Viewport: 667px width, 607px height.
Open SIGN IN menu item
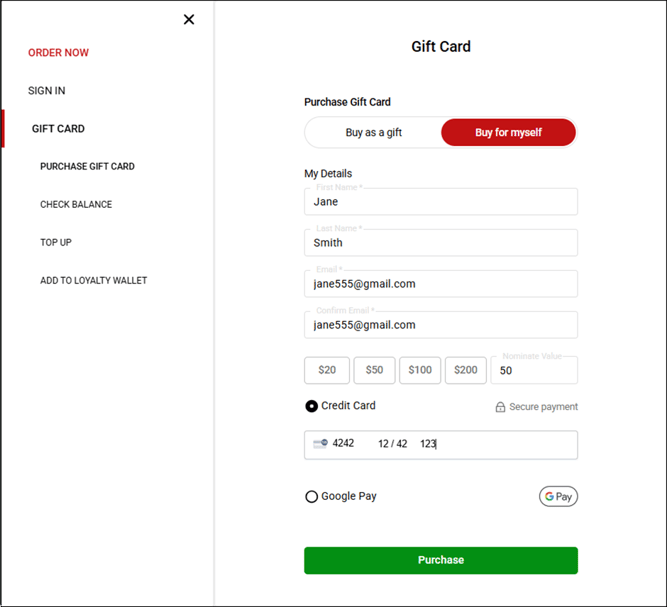pos(47,91)
